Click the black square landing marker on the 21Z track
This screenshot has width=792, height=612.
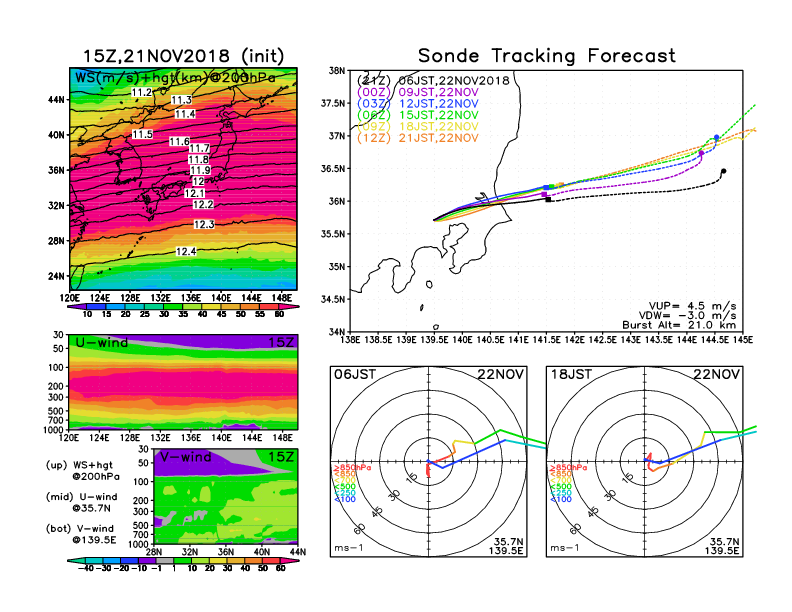[x=548, y=200]
